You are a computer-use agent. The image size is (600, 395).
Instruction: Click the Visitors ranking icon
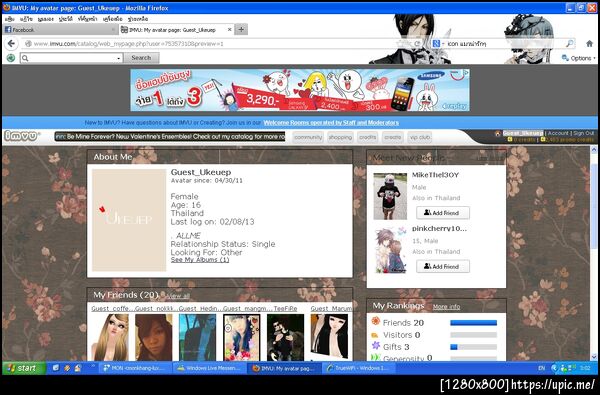375,335
